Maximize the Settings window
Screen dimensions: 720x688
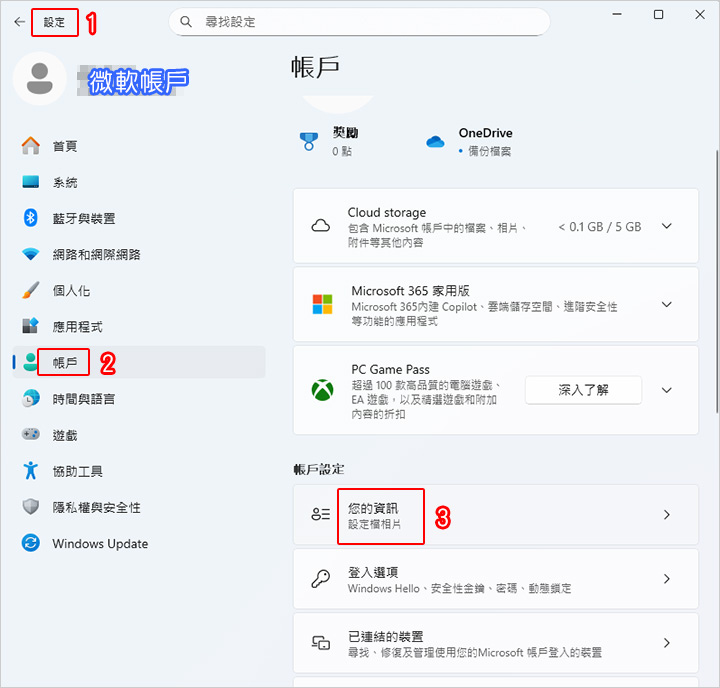tap(658, 14)
